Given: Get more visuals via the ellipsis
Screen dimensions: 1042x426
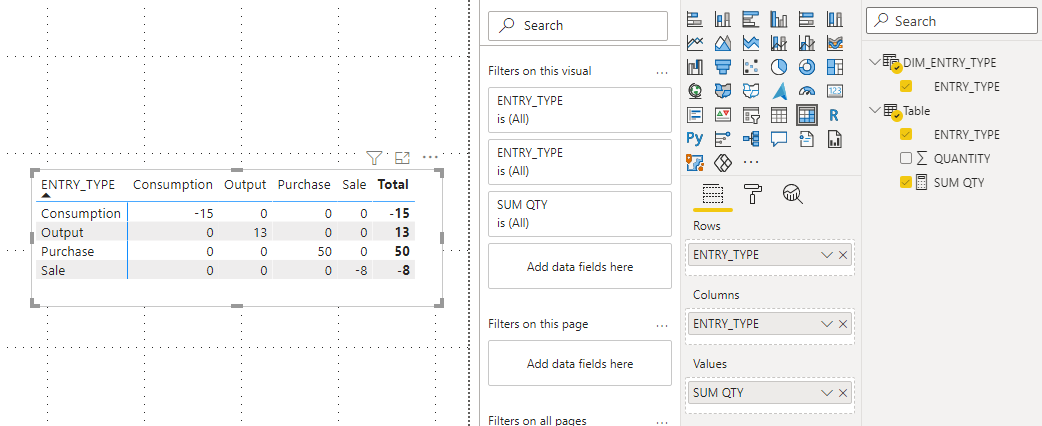Looking at the screenshot, I should (x=751, y=162).
